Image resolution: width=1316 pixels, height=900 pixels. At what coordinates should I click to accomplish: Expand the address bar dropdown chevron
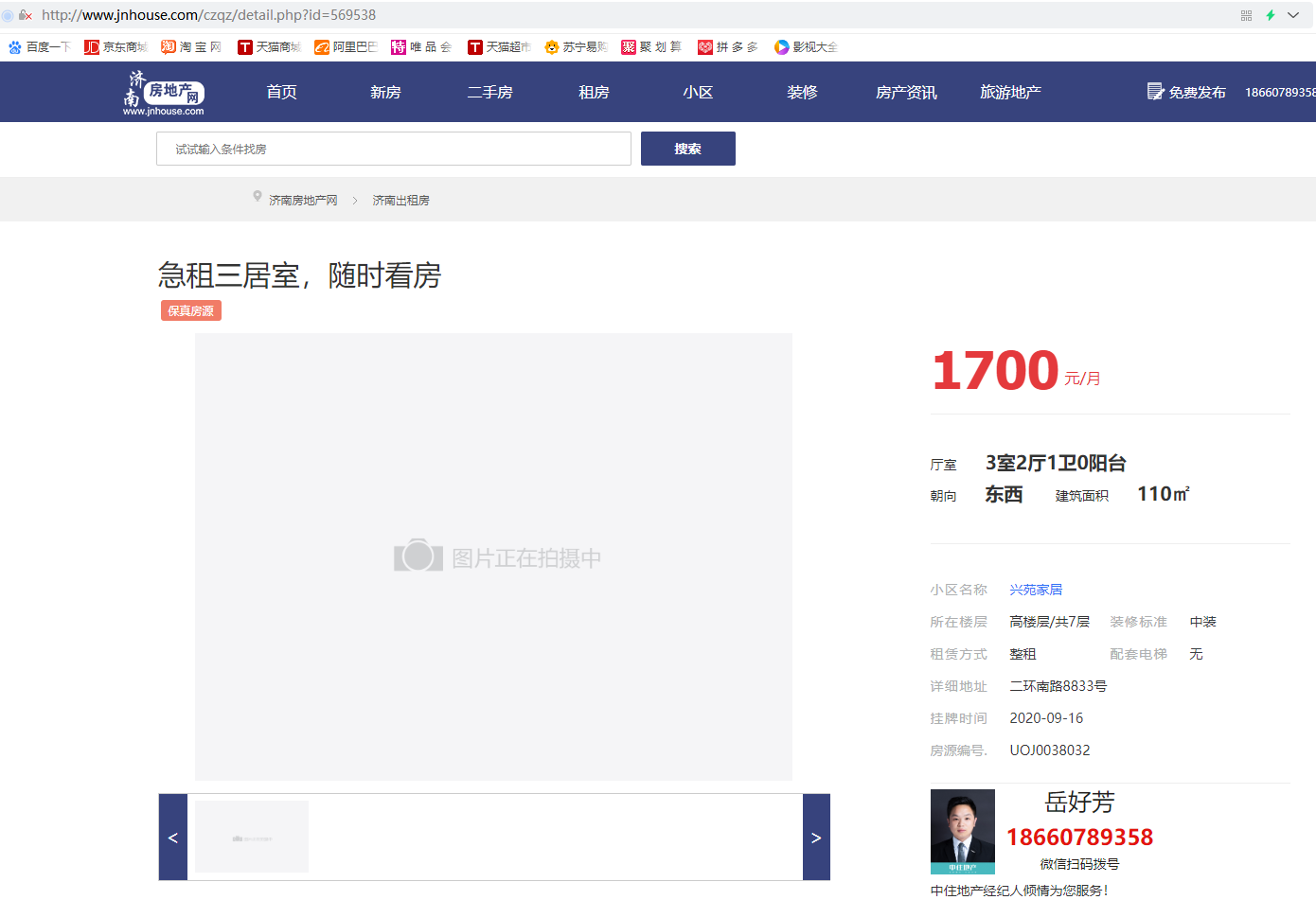pos(1293,15)
